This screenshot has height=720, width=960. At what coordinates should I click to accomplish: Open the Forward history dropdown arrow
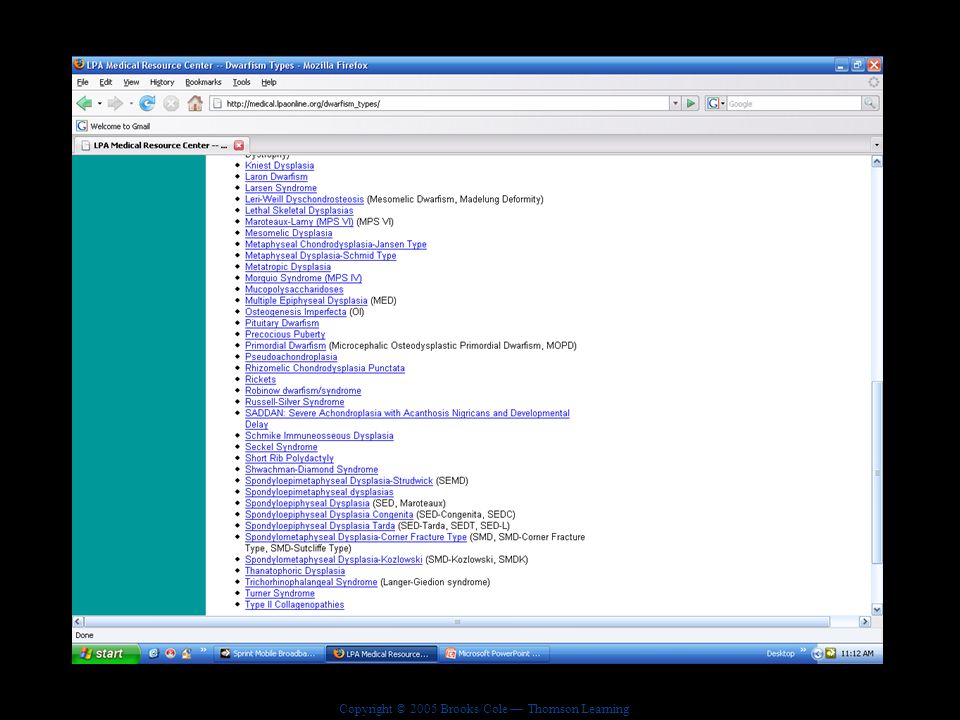pos(130,103)
